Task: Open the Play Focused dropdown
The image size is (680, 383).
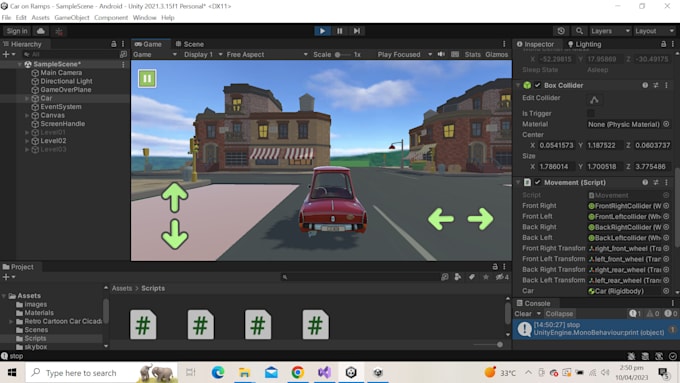Action: click(x=405, y=54)
